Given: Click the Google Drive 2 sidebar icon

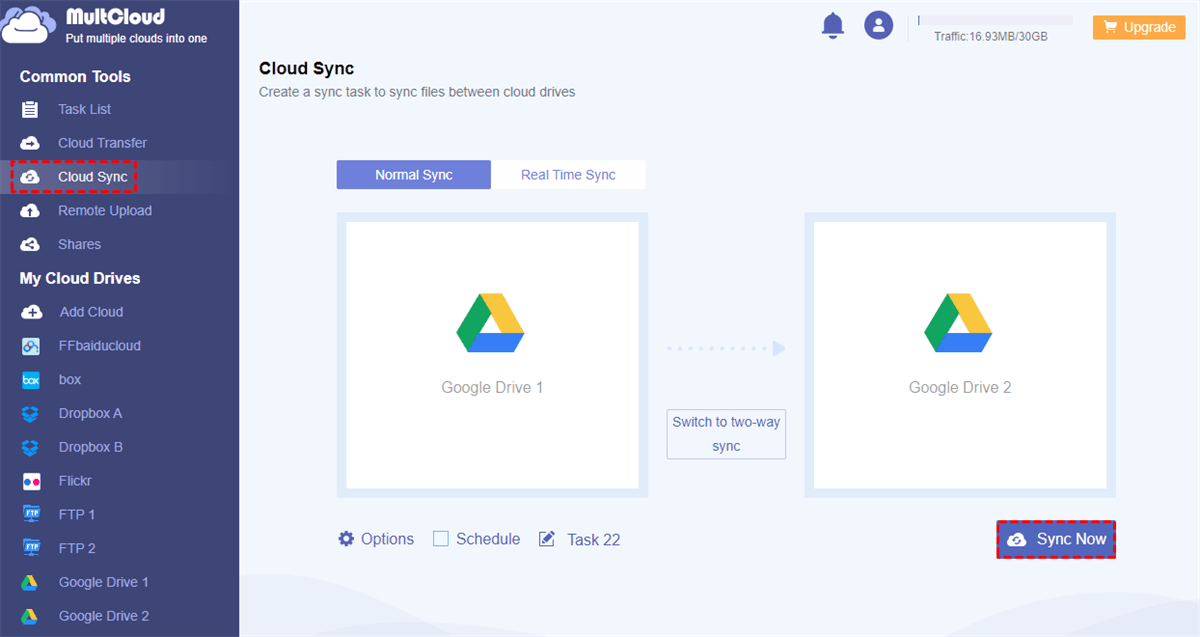Looking at the screenshot, I should tap(31, 616).
